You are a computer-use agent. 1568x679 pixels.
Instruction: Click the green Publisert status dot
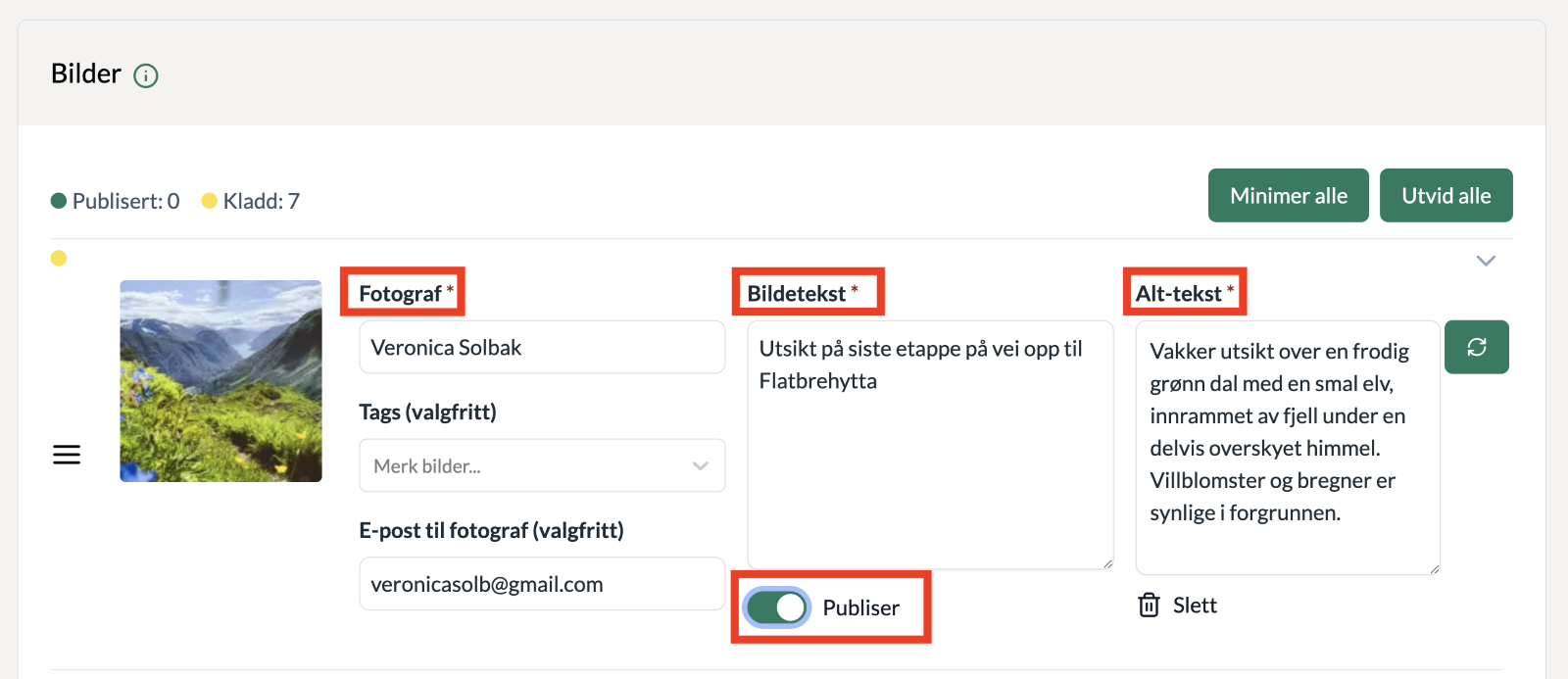point(59,201)
